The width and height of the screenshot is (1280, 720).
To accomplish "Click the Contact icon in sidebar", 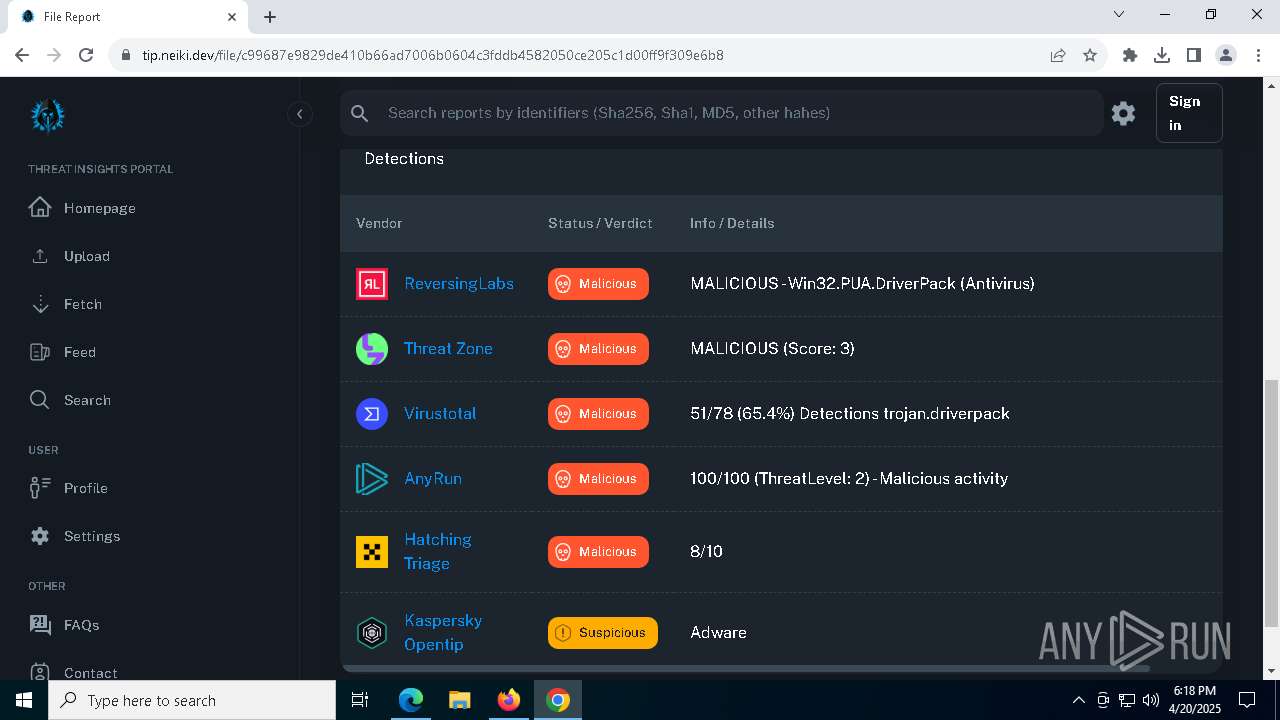I will tap(40, 672).
